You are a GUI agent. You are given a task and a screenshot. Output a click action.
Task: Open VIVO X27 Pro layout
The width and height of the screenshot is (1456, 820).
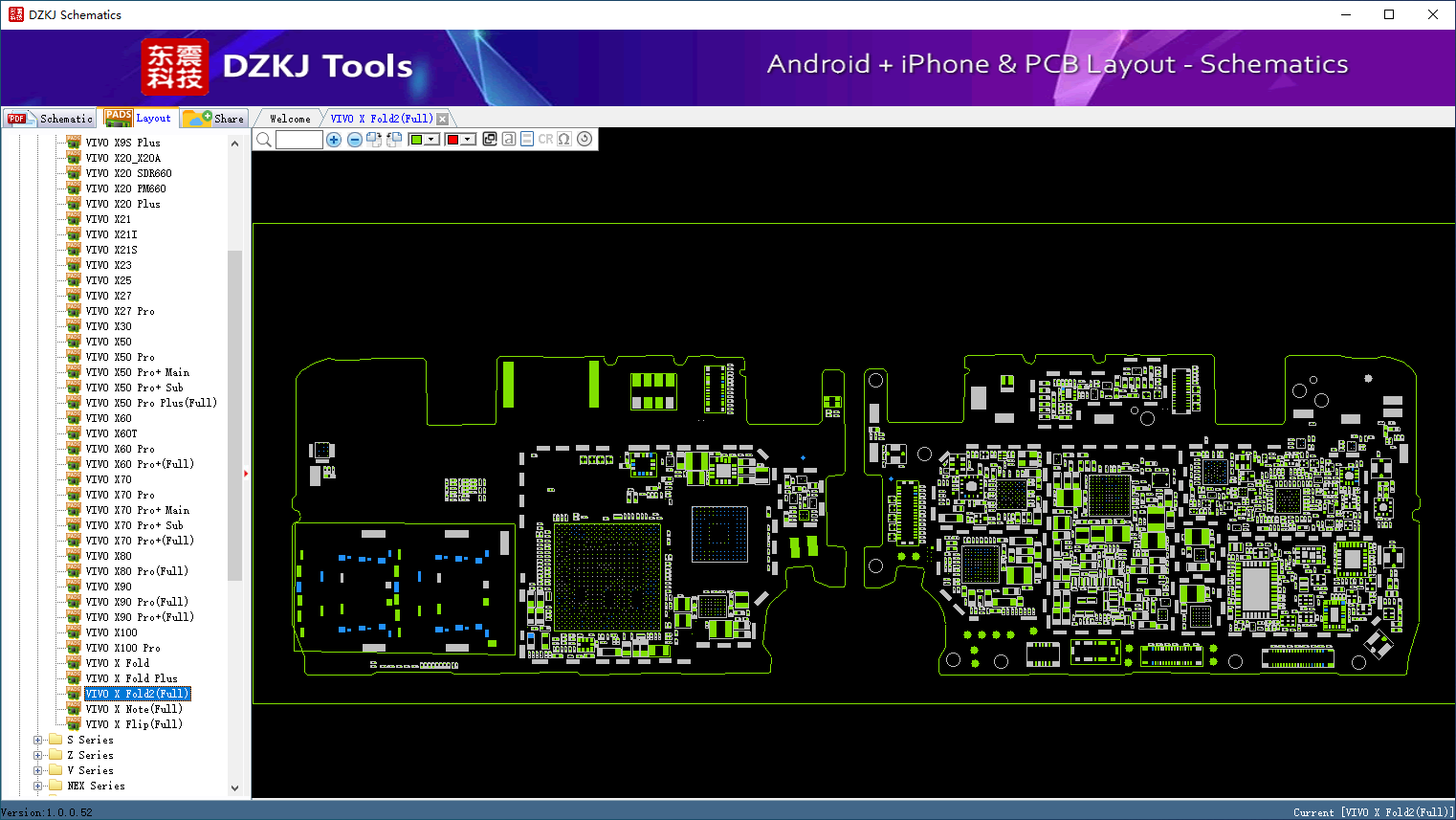(x=121, y=311)
